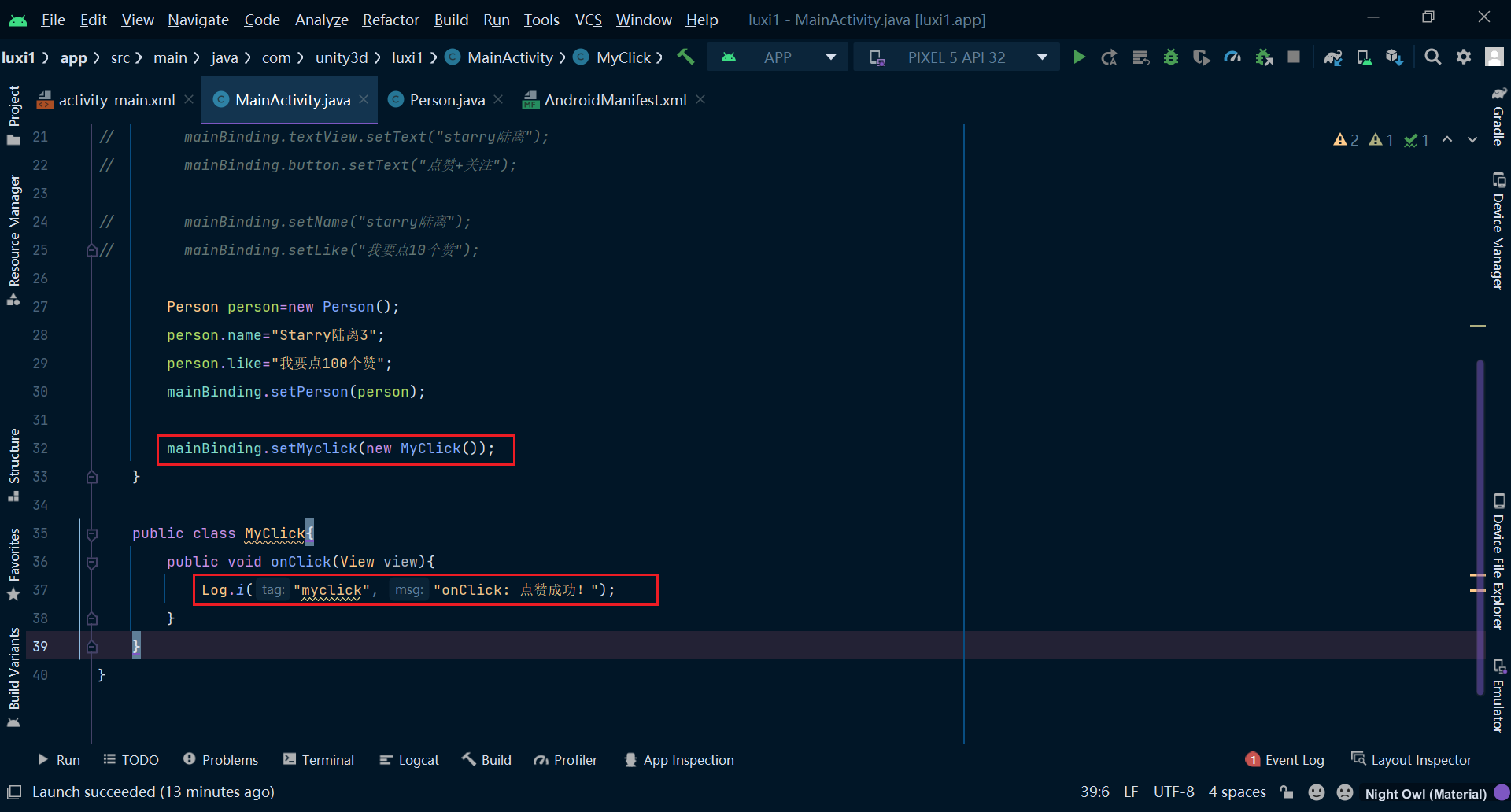Go to previous highlighted error arrow

click(x=1447, y=139)
